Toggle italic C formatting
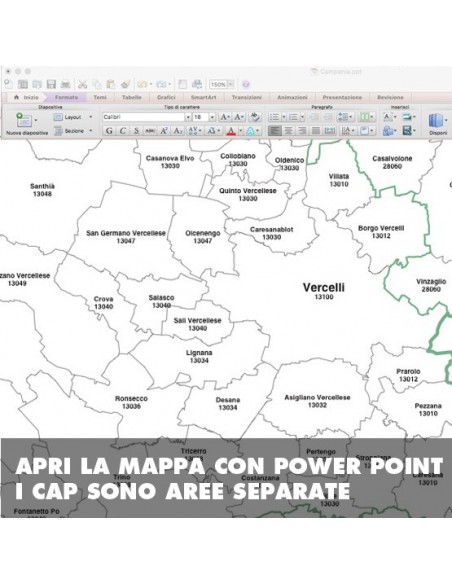The width and height of the screenshot is (452, 584). click(x=122, y=131)
